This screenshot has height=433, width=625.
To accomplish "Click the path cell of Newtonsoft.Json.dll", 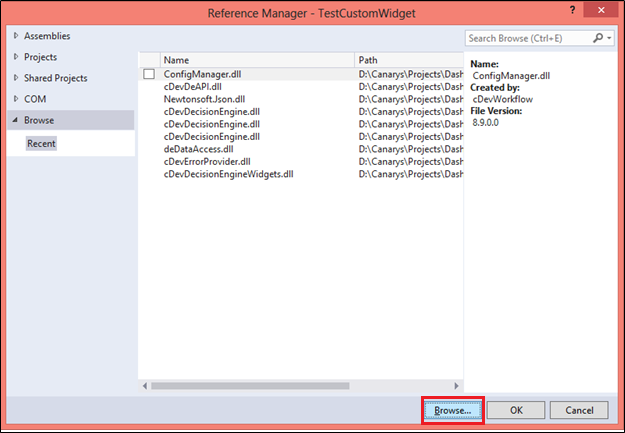I will tap(411, 99).
